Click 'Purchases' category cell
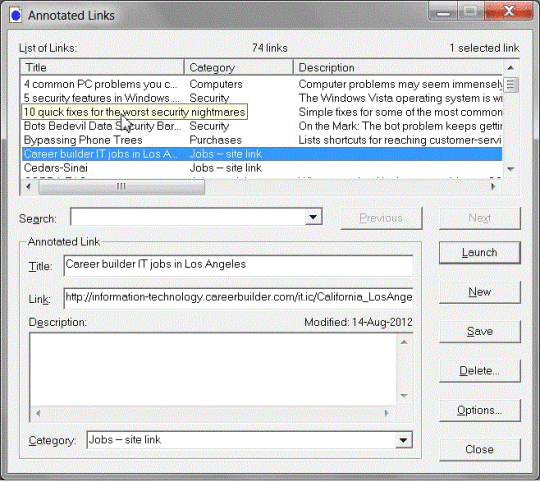Image resolution: width=540 pixels, height=482 pixels. [216, 140]
